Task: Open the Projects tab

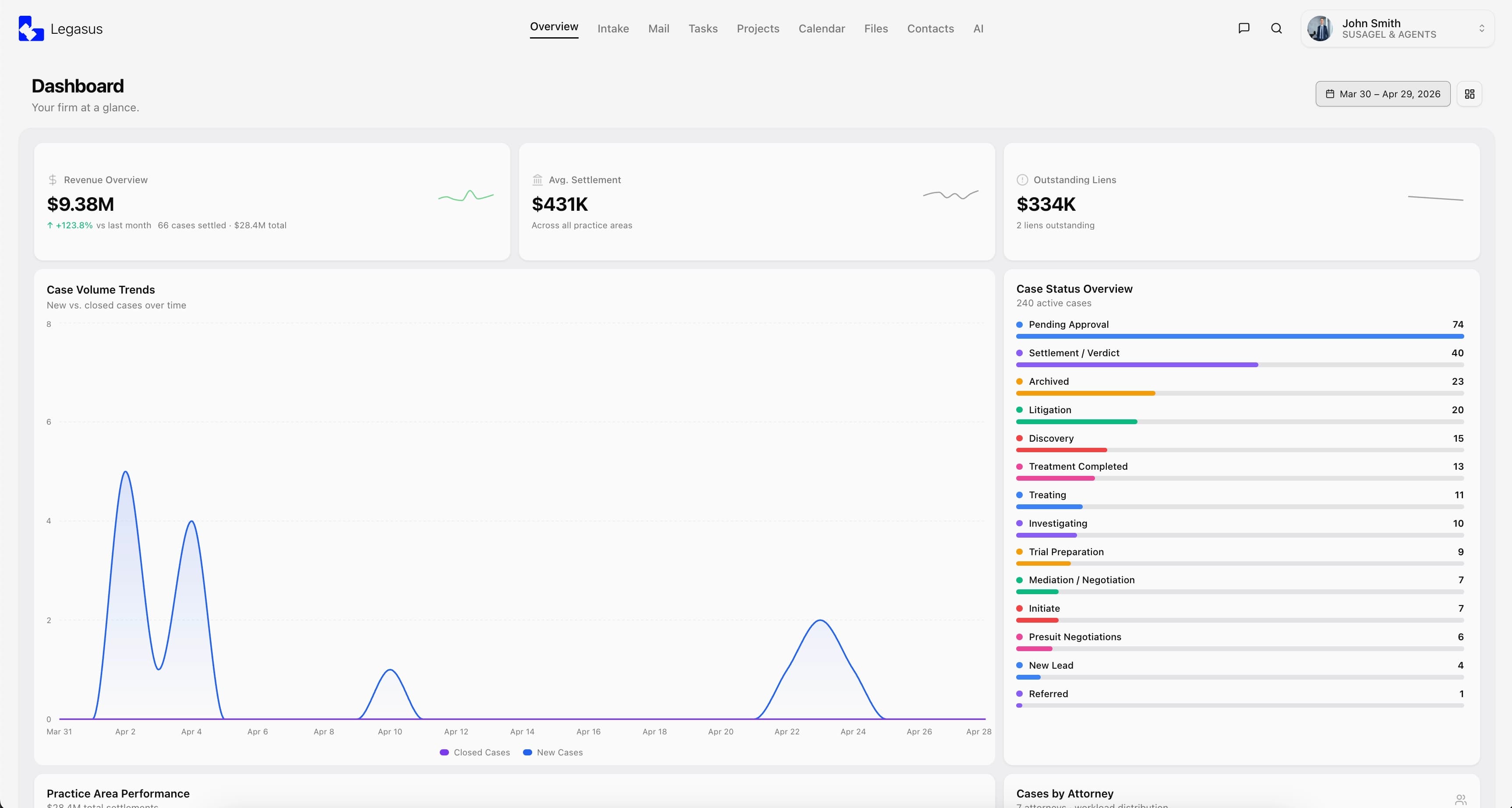Action: point(758,28)
